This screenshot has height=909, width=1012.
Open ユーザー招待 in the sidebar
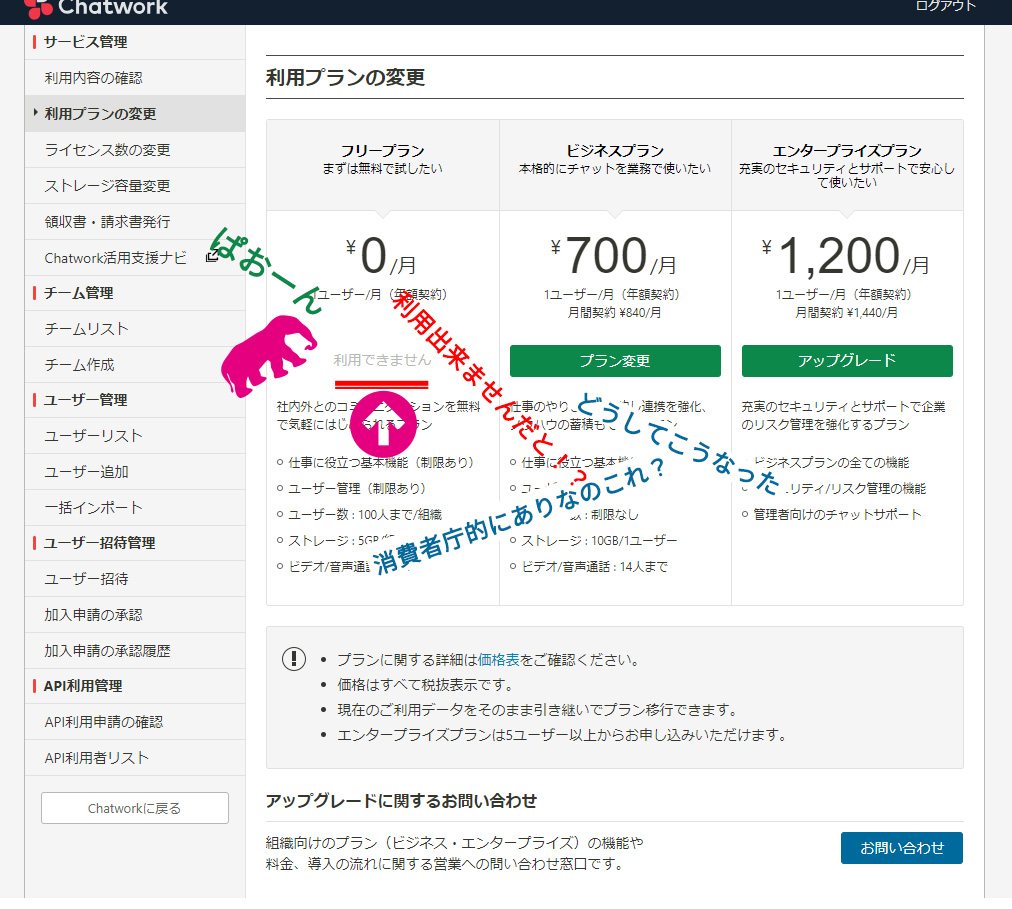135,579
